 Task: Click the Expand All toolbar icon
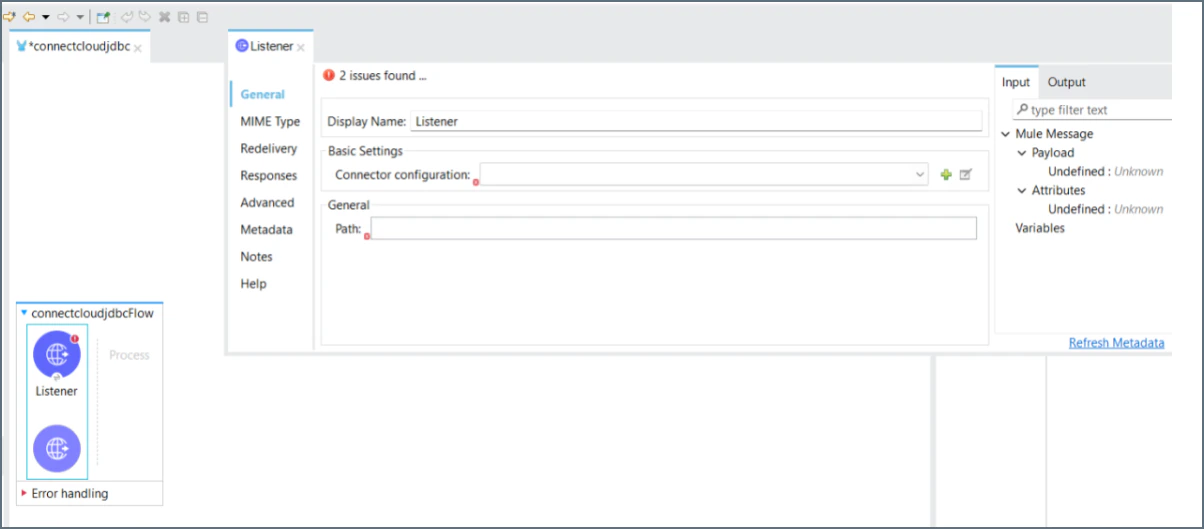coord(184,17)
